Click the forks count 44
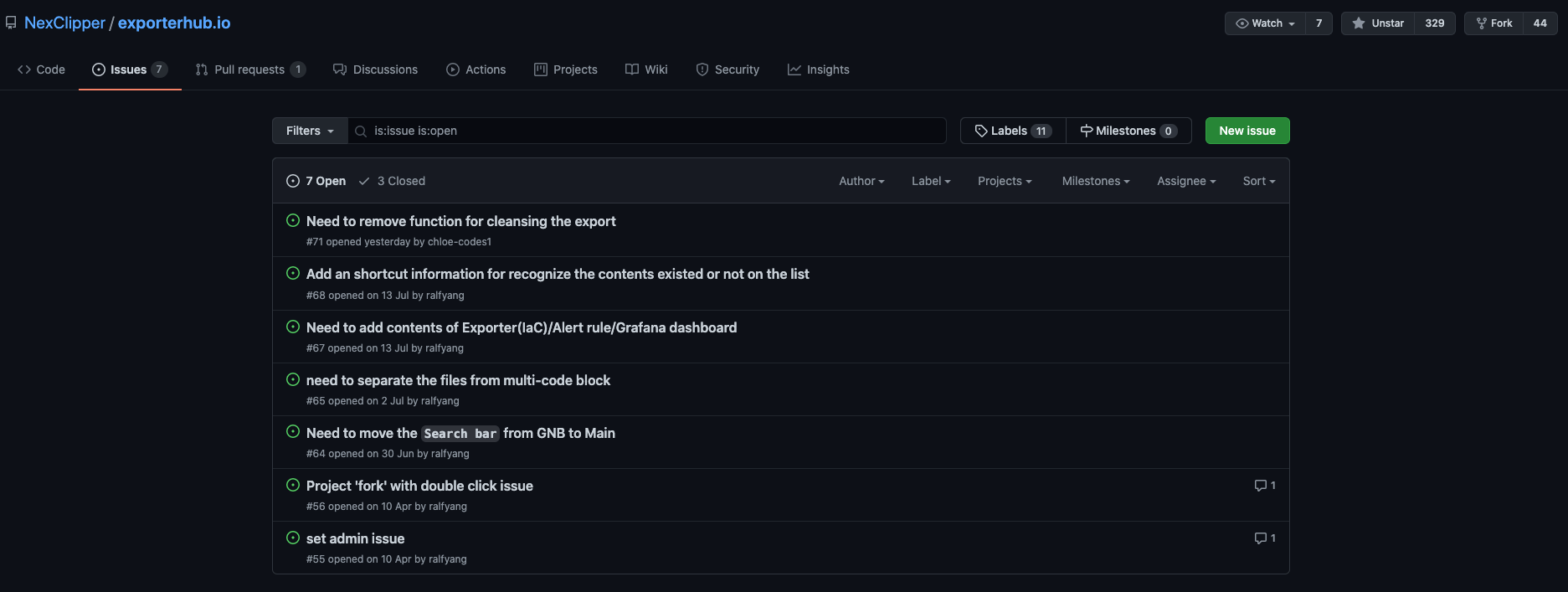 pyautogui.click(x=1540, y=23)
